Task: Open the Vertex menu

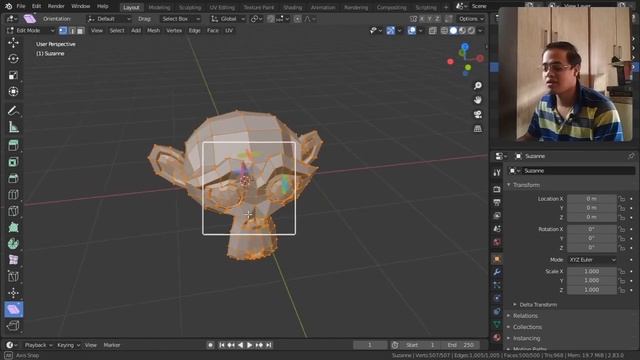Action: point(174,31)
